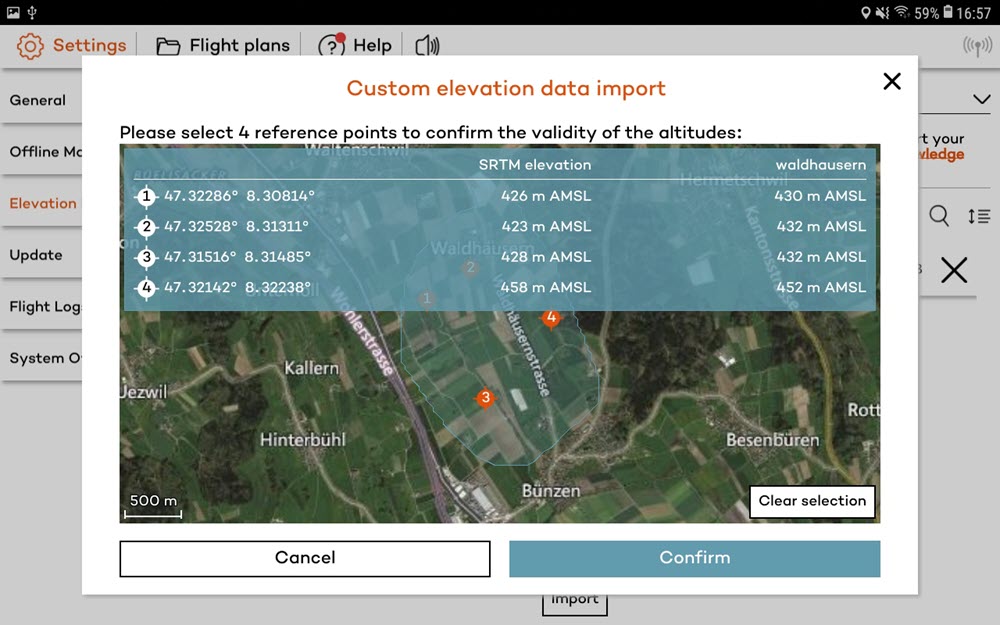
Task: Confirm the custom elevation data import
Action: point(694,558)
